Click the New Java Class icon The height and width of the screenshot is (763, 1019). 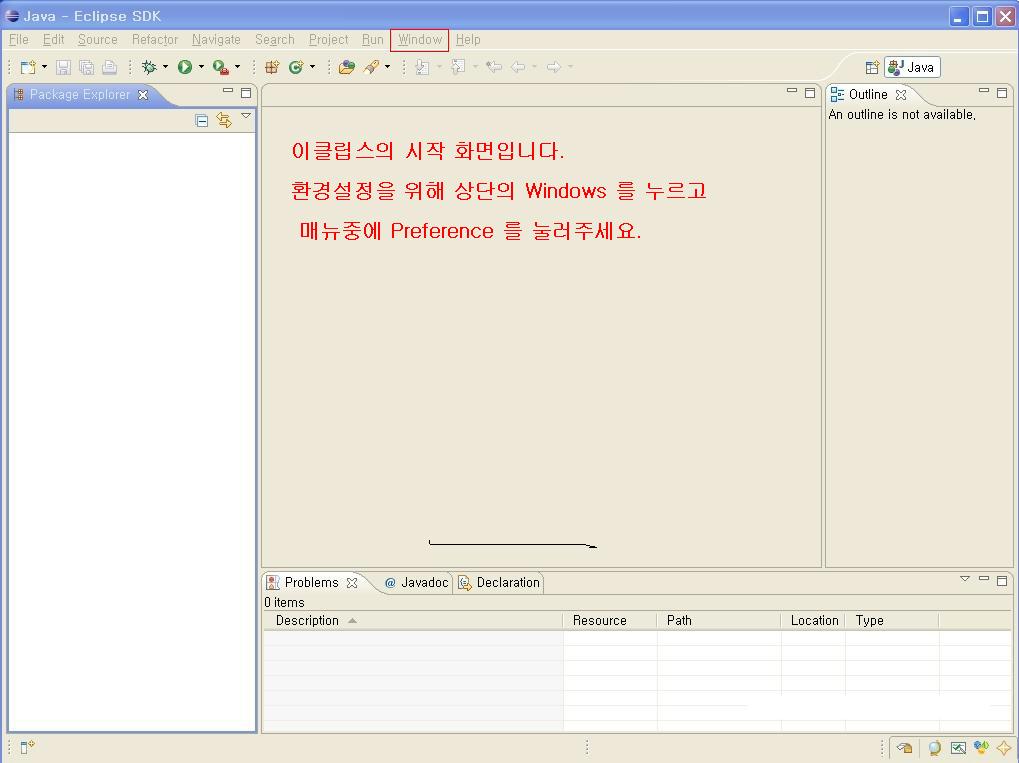(x=296, y=67)
